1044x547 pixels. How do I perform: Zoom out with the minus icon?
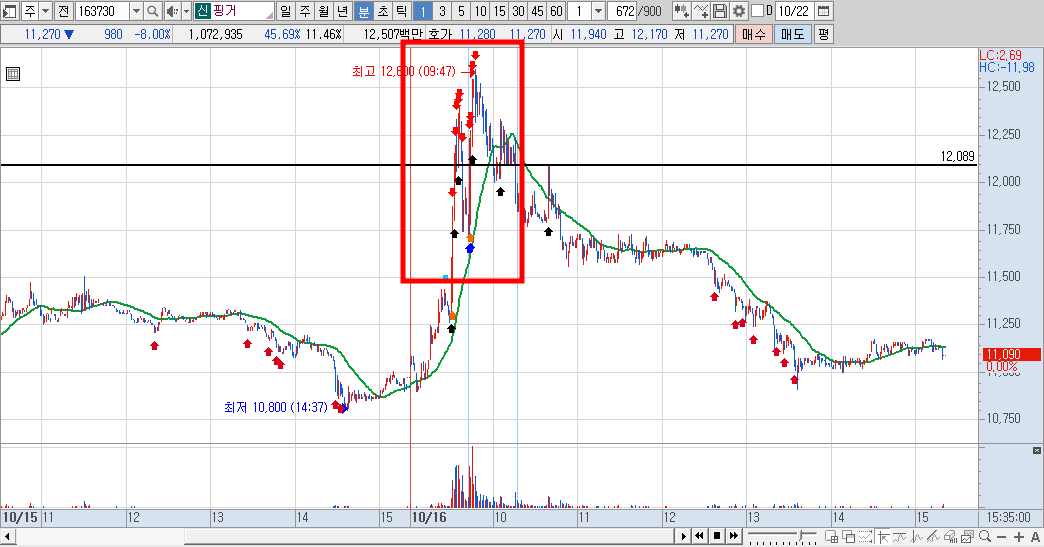pos(1003,536)
